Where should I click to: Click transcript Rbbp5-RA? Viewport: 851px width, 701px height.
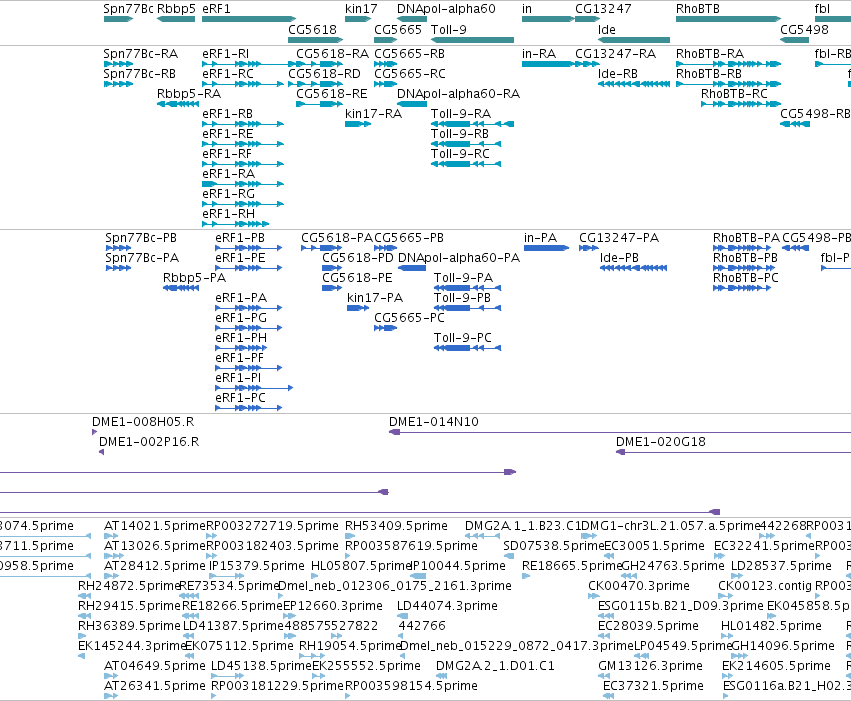coord(189,93)
